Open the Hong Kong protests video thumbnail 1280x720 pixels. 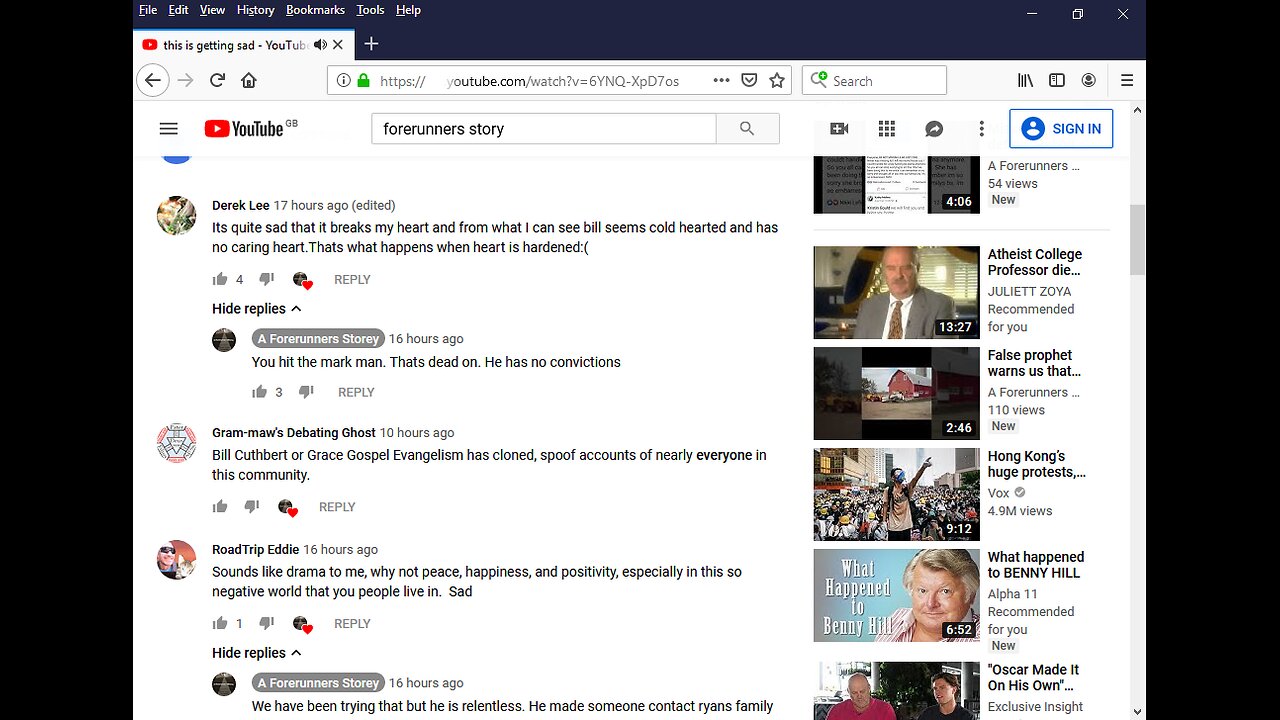(x=897, y=495)
